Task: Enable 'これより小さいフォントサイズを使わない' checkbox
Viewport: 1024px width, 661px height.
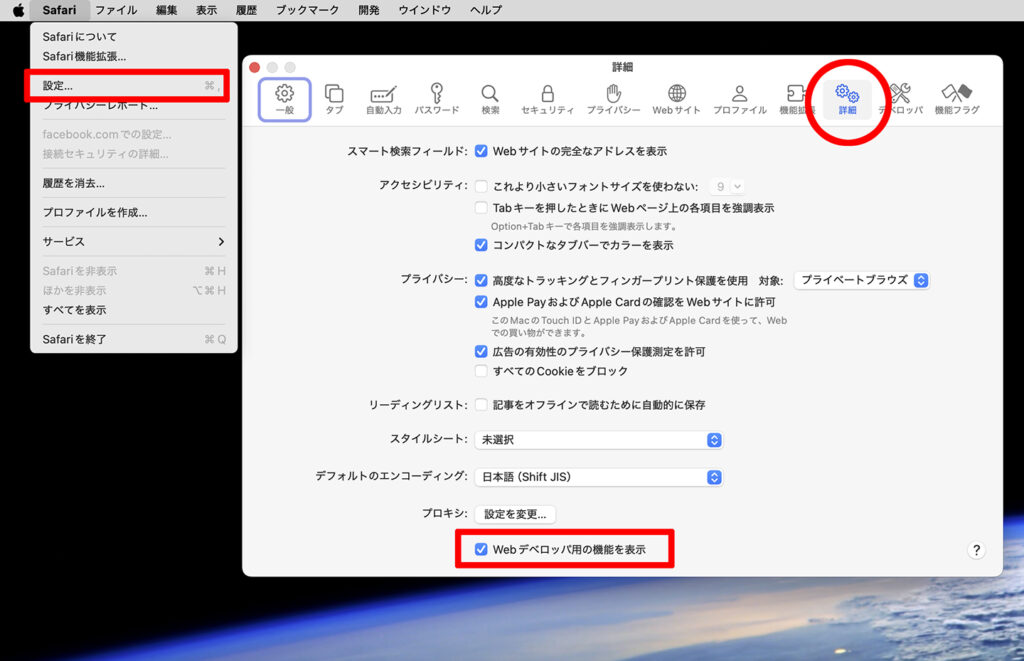Action: pyautogui.click(x=481, y=186)
